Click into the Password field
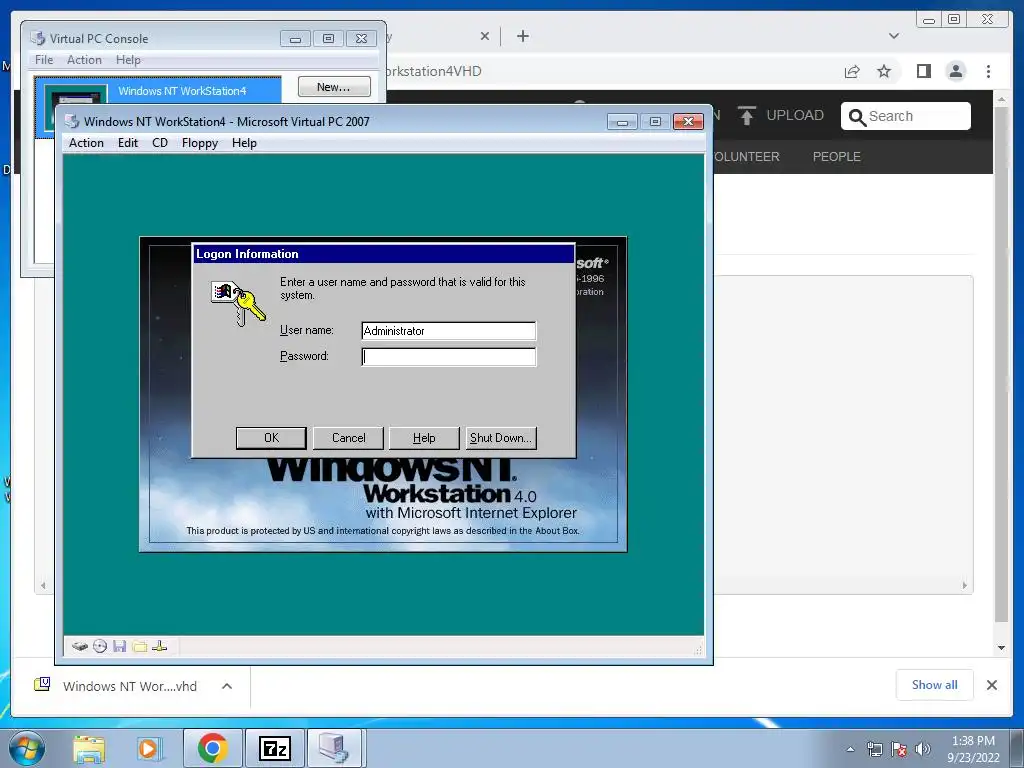The width and height of the screenshot is (1024, 768). pyautogui.click(x=449, y=357)
